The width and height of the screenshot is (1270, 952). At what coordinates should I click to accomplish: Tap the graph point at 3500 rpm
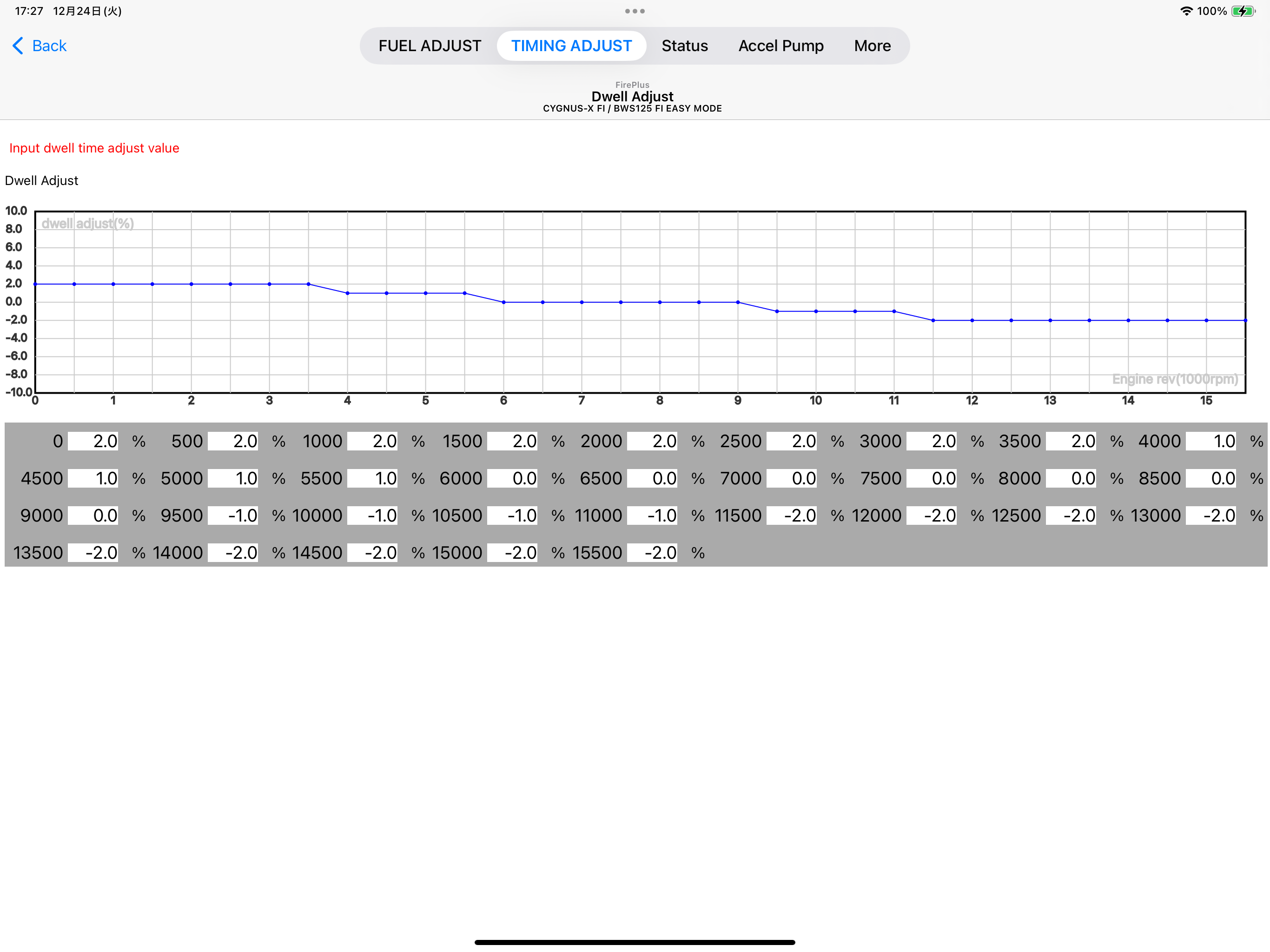pyautogui.click(x=308, y=284)
